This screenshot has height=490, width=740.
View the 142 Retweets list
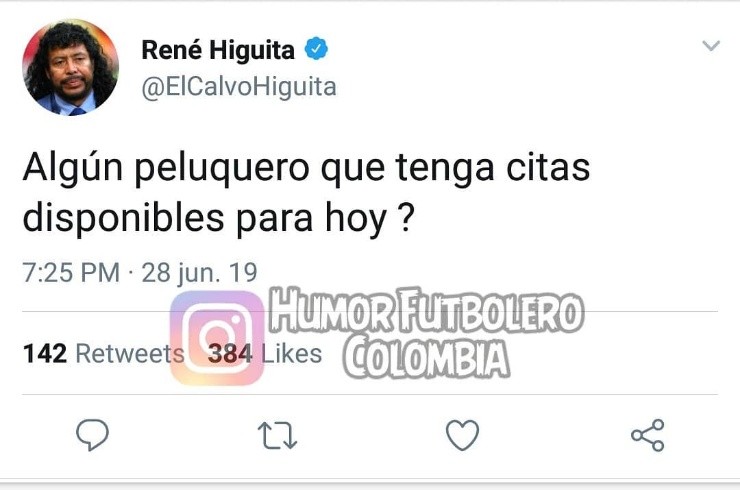point(103,353)
